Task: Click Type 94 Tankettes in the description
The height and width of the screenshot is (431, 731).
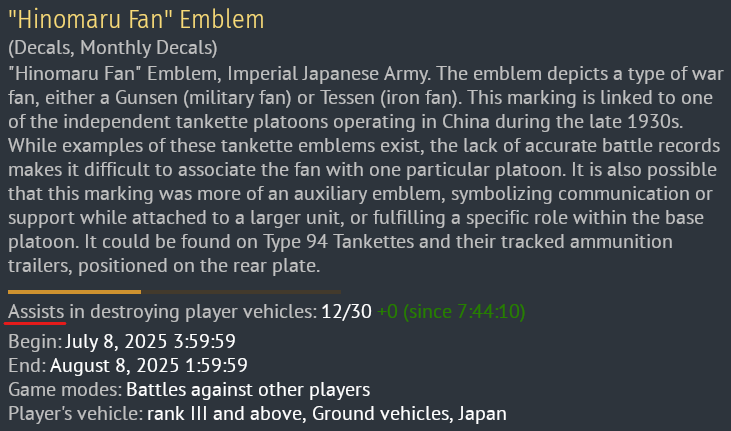Action: (338, 242)
